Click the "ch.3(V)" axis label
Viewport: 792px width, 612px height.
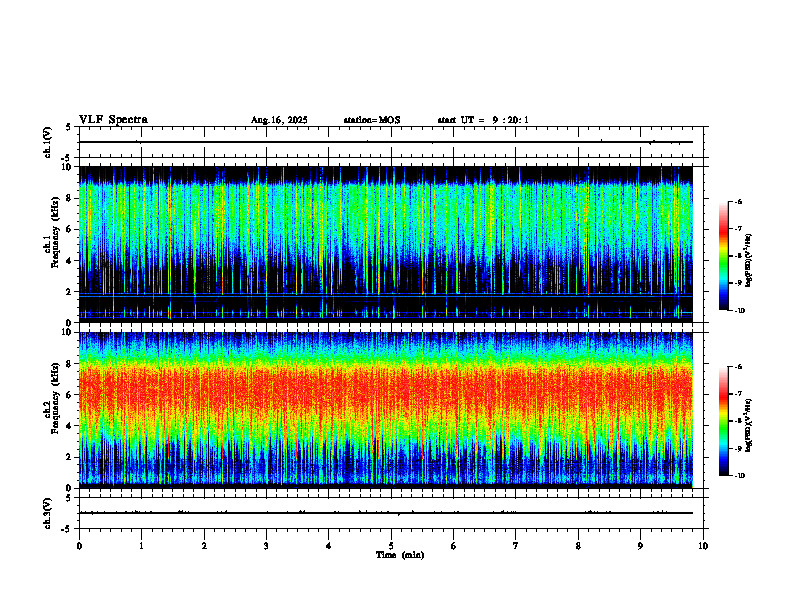pyautogui.click(x=47, y=513)
